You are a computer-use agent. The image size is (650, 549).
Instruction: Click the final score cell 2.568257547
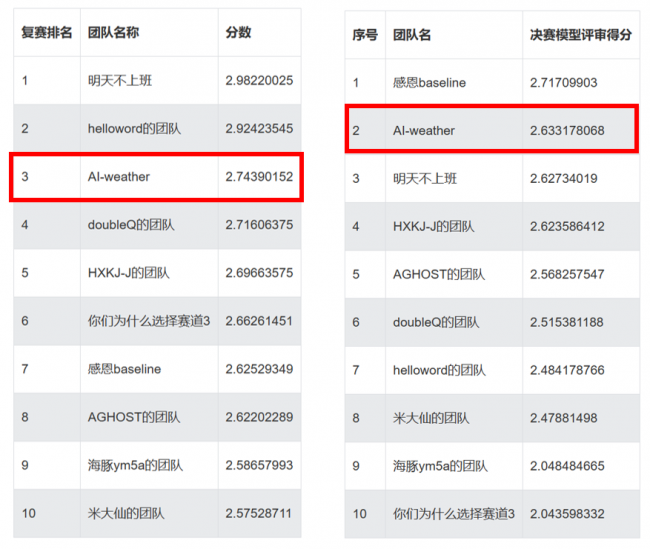pyautogui.click(x=567, y=274)
